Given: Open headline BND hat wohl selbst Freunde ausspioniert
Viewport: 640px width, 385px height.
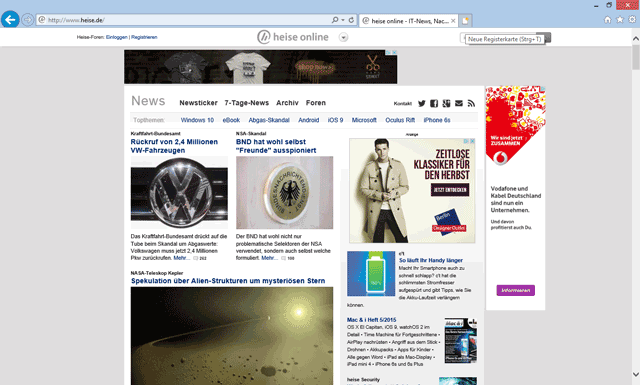Looking at the screenshot, I should tap(276, 146).
